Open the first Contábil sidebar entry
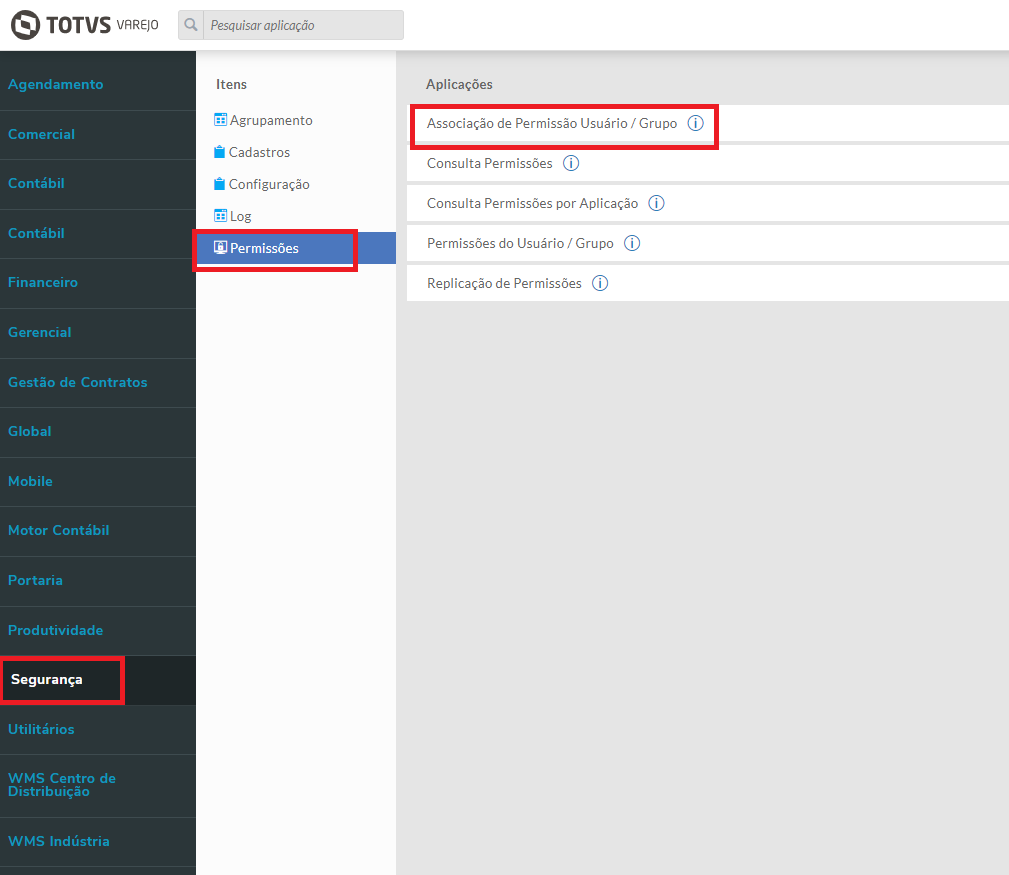The image size is (1009, 875). (98, 184)
